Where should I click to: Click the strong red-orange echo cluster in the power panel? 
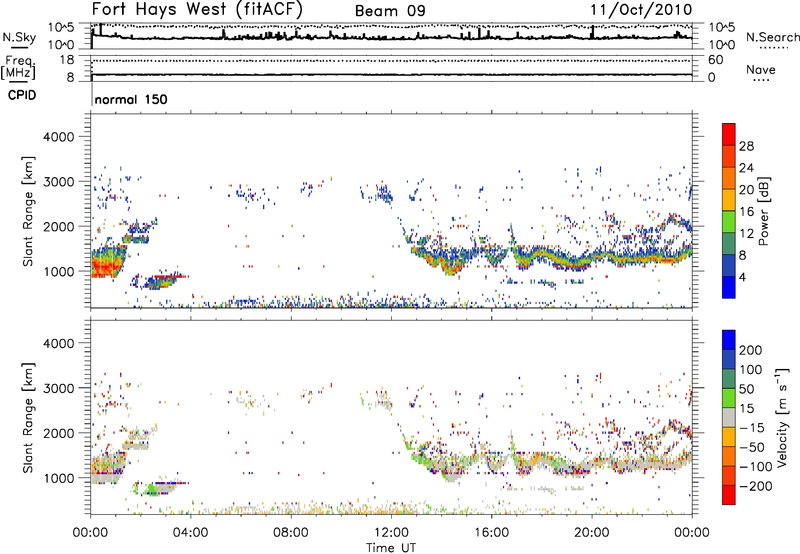106,266
